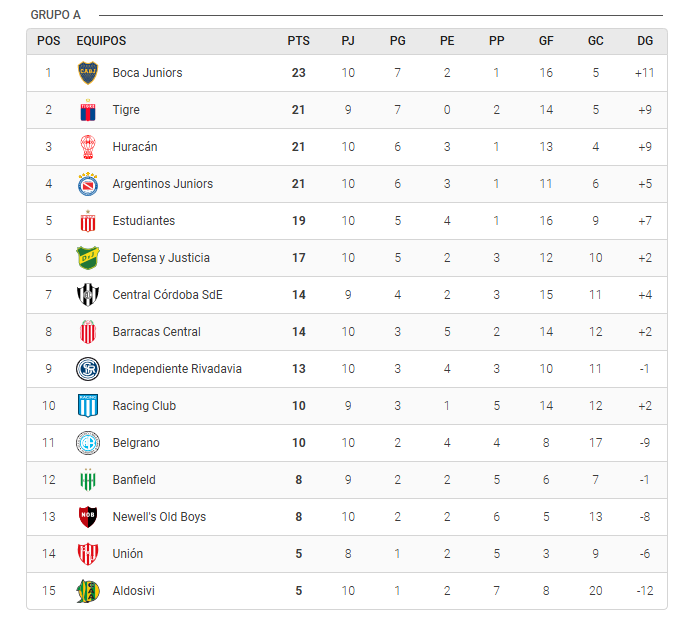
Task: Click the Tigre team badge
Action: [88, 110]
